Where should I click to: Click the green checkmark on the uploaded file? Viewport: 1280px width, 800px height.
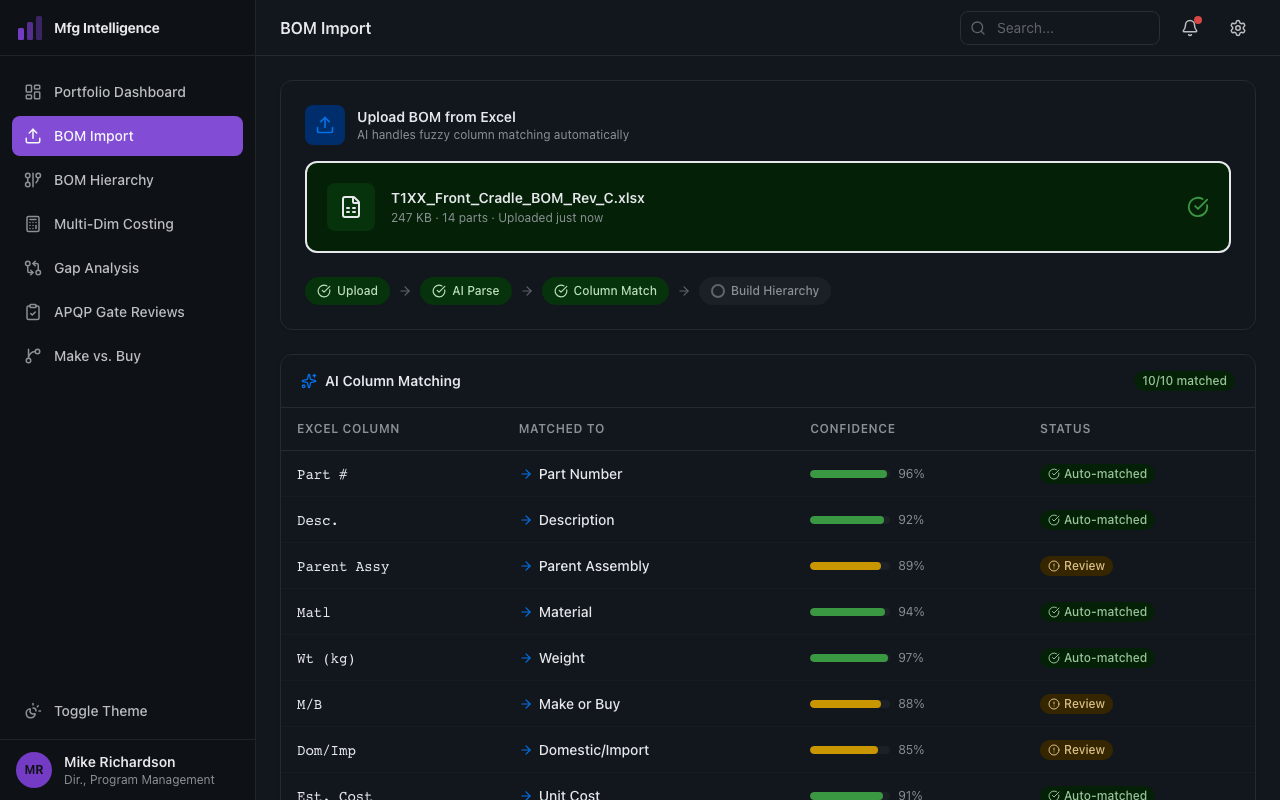[x=1198, y=207]
